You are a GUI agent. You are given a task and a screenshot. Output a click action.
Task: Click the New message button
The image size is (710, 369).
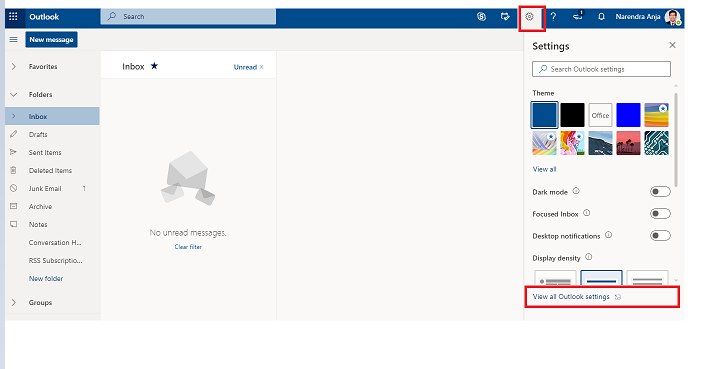(51, 39)
